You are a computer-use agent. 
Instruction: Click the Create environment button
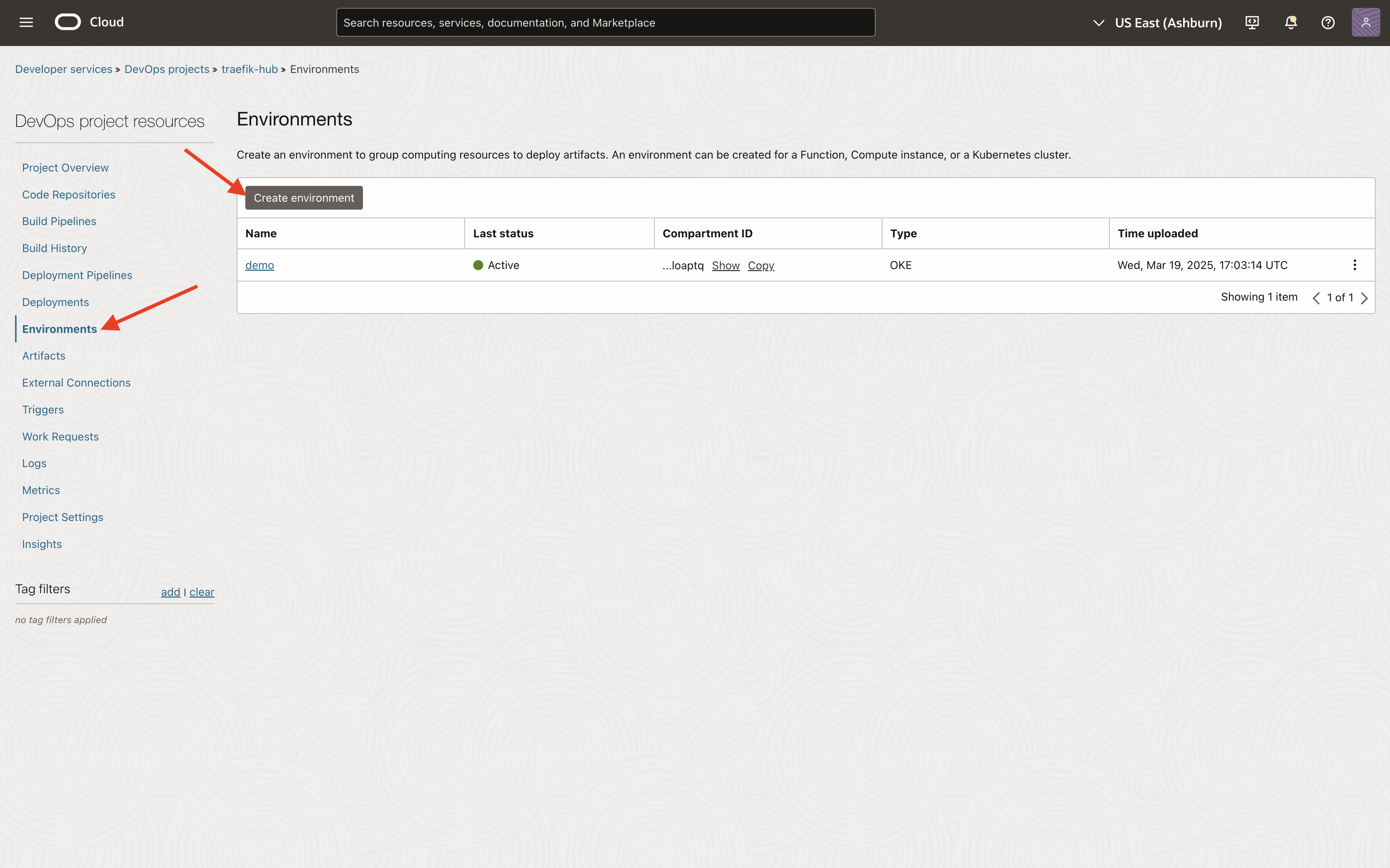tap(304, 197)
